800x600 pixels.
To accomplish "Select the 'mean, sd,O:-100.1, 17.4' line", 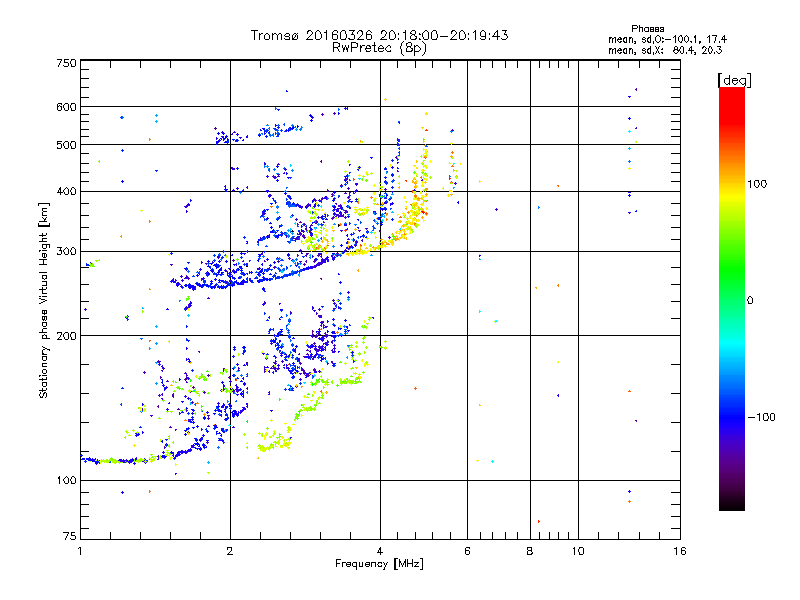I will (x=667, y=39).
